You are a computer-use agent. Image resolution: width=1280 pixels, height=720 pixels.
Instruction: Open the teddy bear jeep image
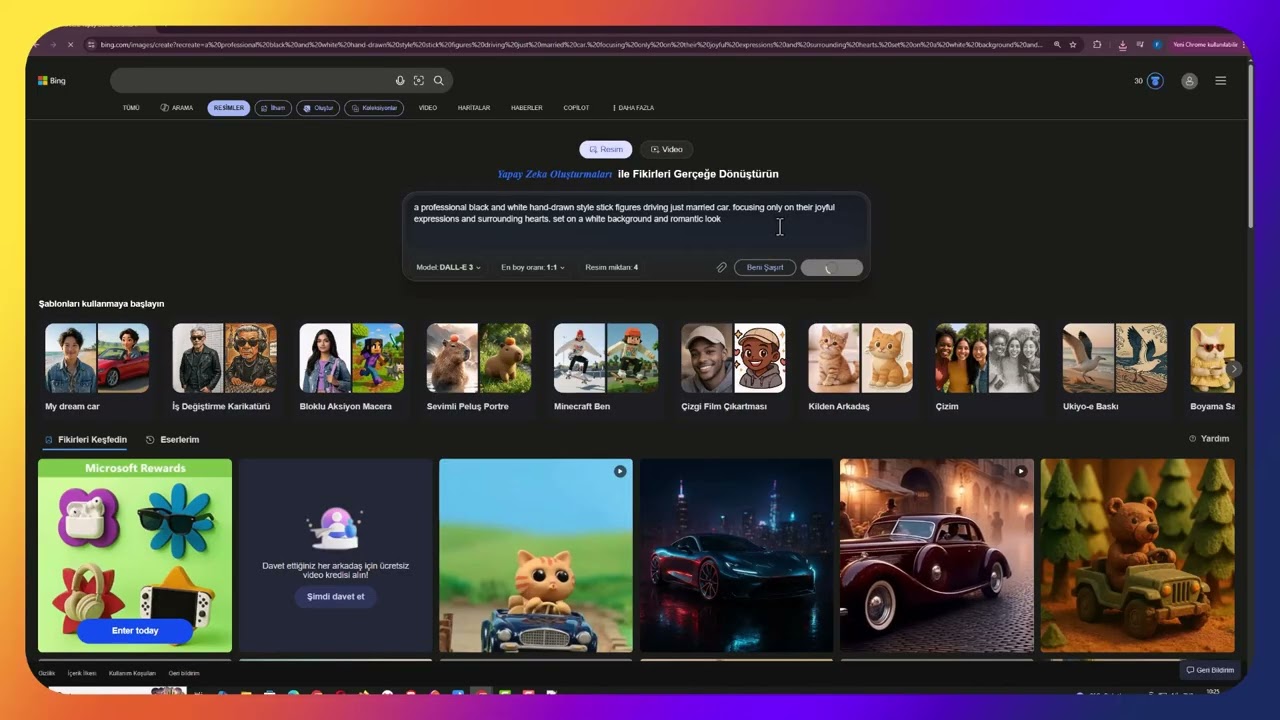click(x=1137, y=555)
